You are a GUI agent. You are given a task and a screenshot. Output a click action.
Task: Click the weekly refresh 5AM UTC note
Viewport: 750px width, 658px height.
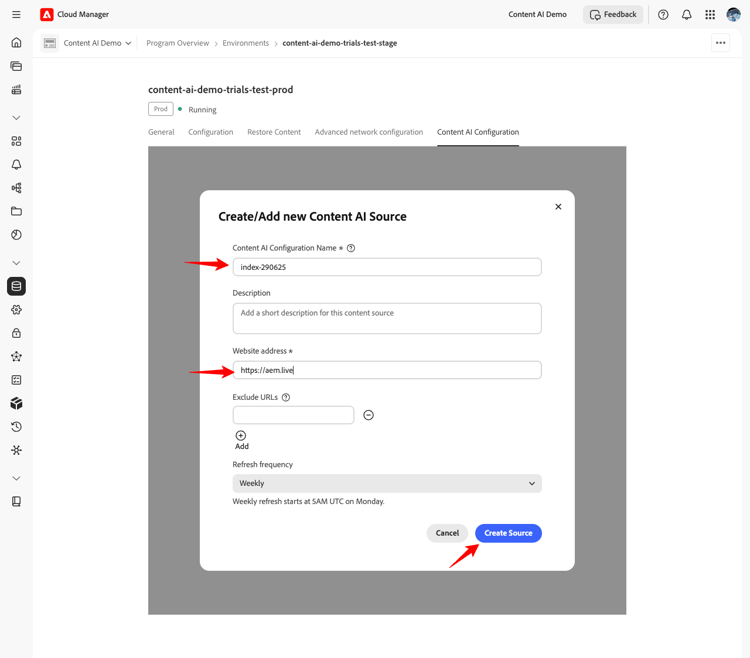[x=309, y=502]
